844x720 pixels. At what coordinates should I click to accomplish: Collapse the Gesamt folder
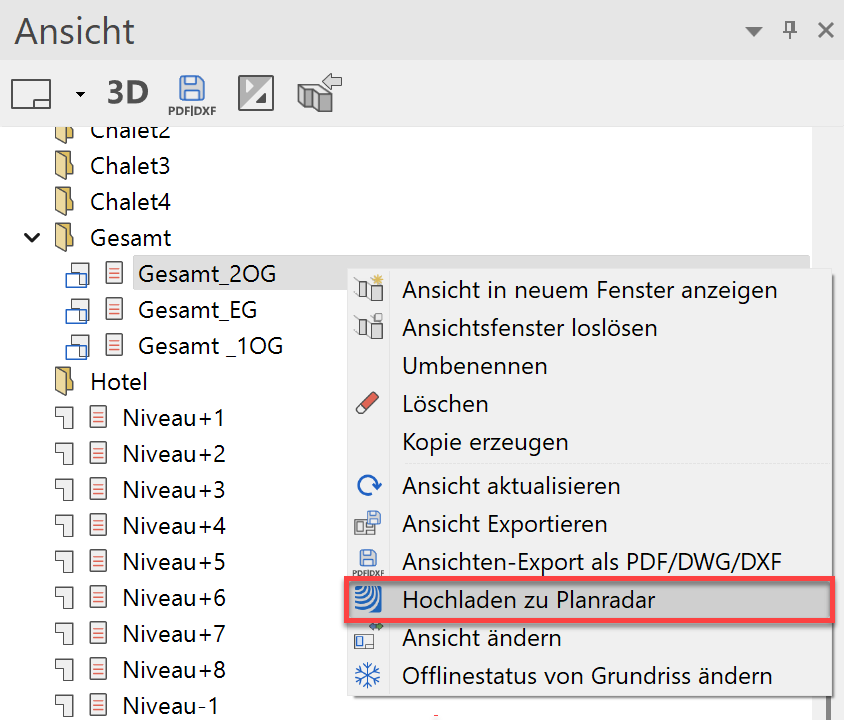pos(32,238)
